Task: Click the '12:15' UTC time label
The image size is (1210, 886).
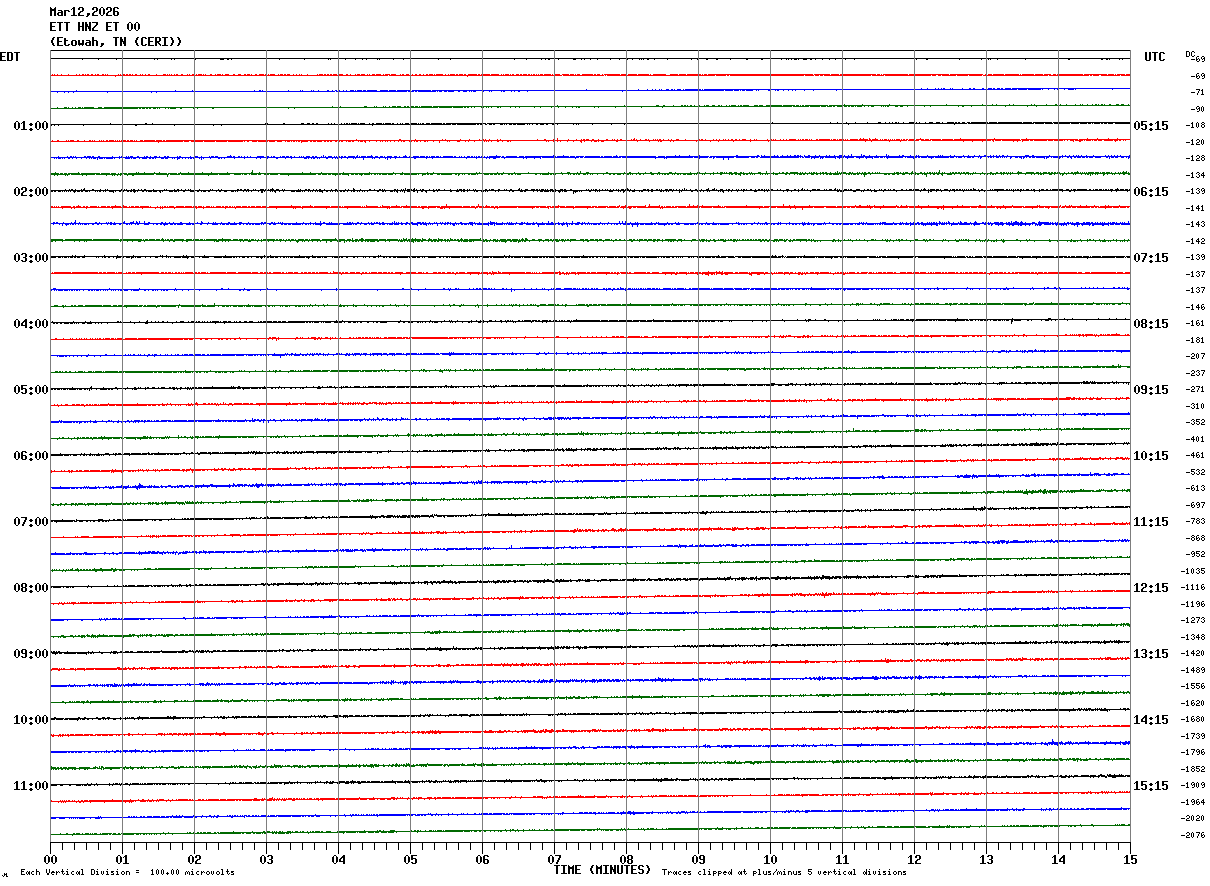Action: point(1151,588)
